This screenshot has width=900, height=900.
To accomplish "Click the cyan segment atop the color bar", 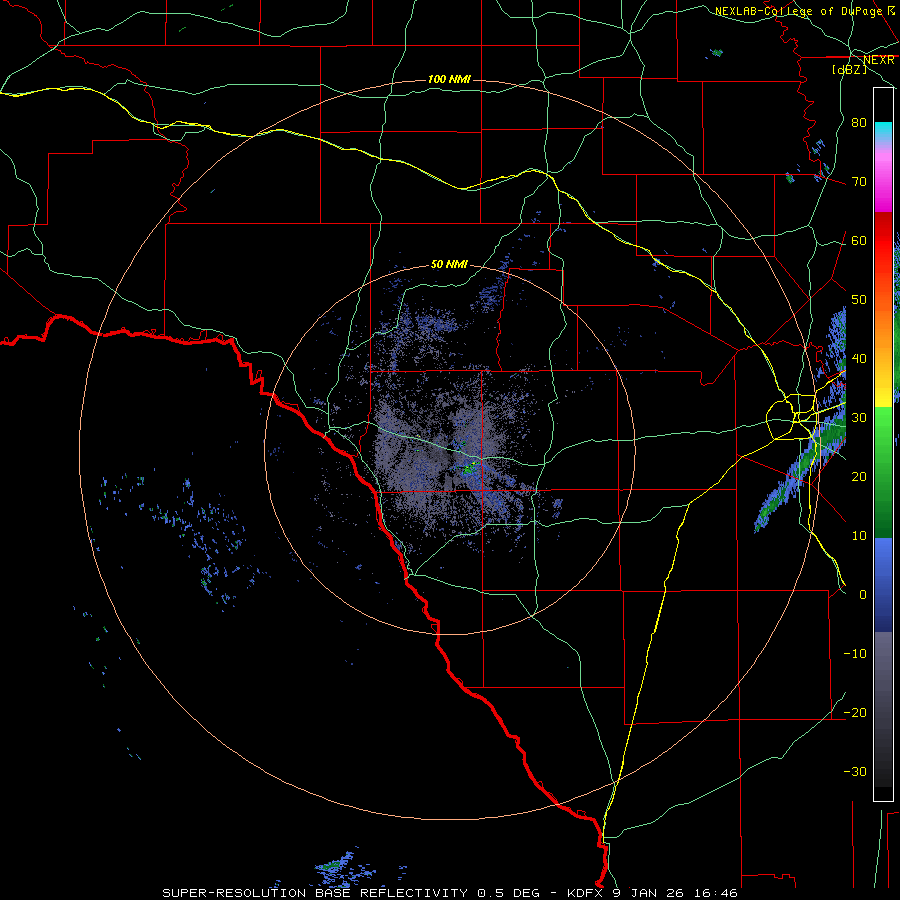I will point(883,132).
